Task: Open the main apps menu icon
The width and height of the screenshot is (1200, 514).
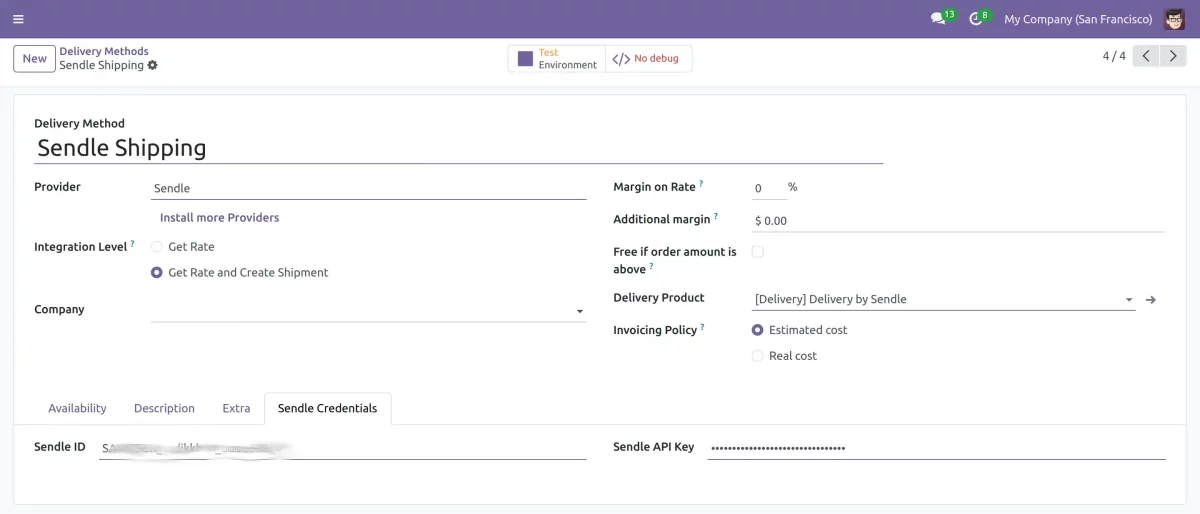Action: click(x=19, y=19)
